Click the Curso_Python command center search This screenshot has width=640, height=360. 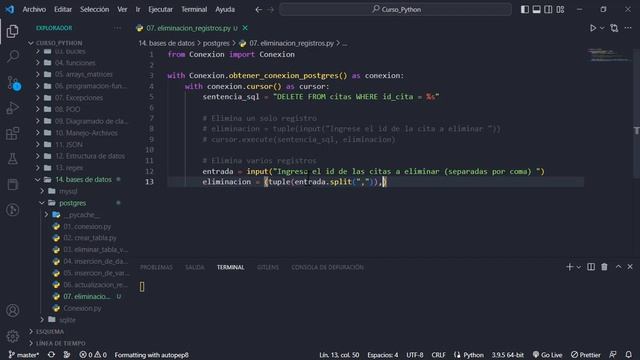coord(395,9)
